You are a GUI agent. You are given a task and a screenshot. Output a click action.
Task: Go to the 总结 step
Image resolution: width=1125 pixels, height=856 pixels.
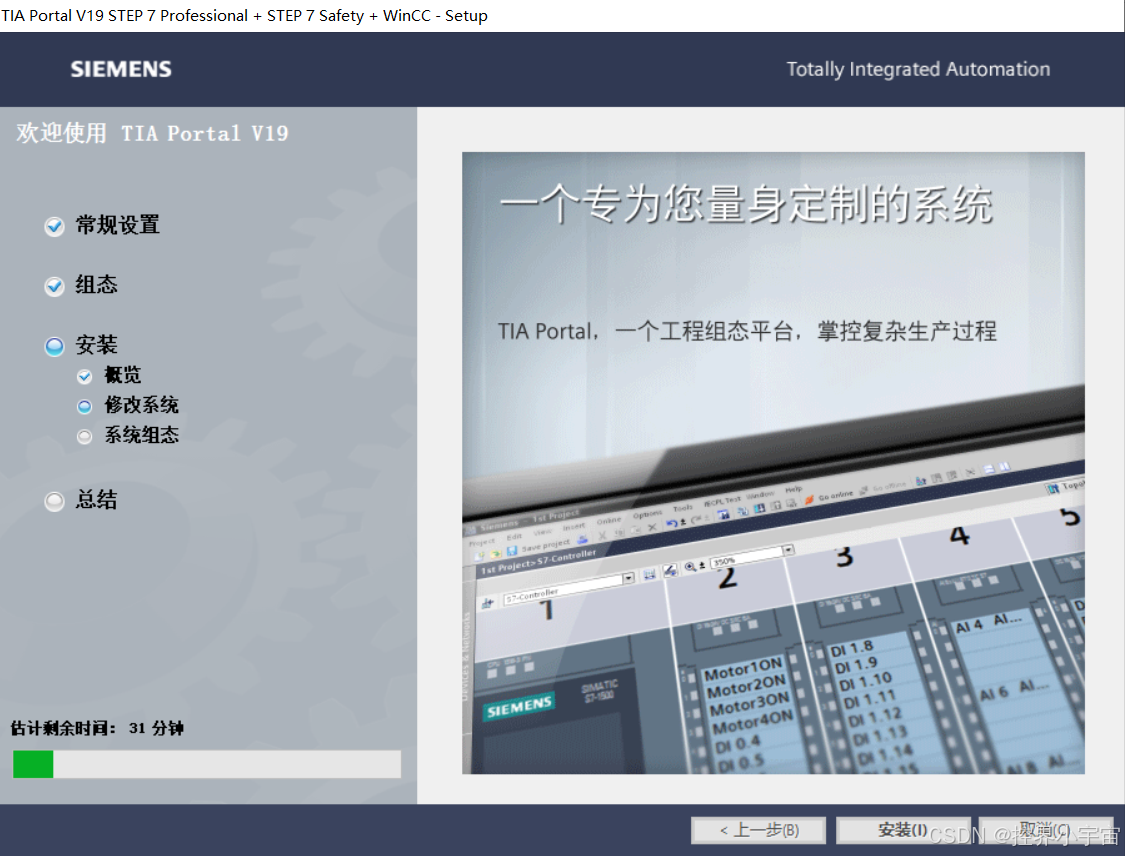click(96, 499)
